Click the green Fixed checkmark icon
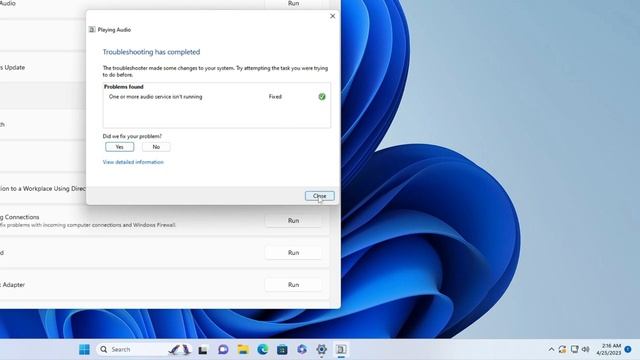The height and width of the screenshot is (360, 640). pos(322,97)
